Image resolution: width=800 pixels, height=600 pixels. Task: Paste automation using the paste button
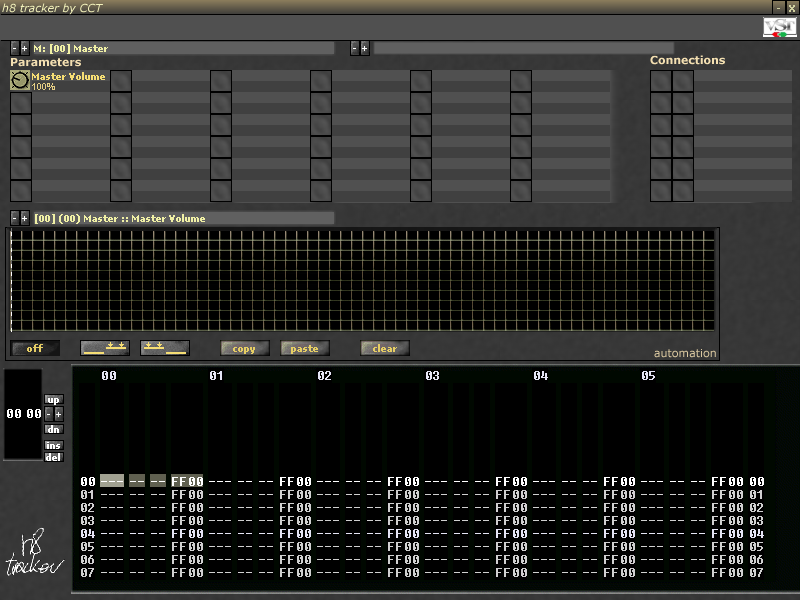[x=305, y=348]
